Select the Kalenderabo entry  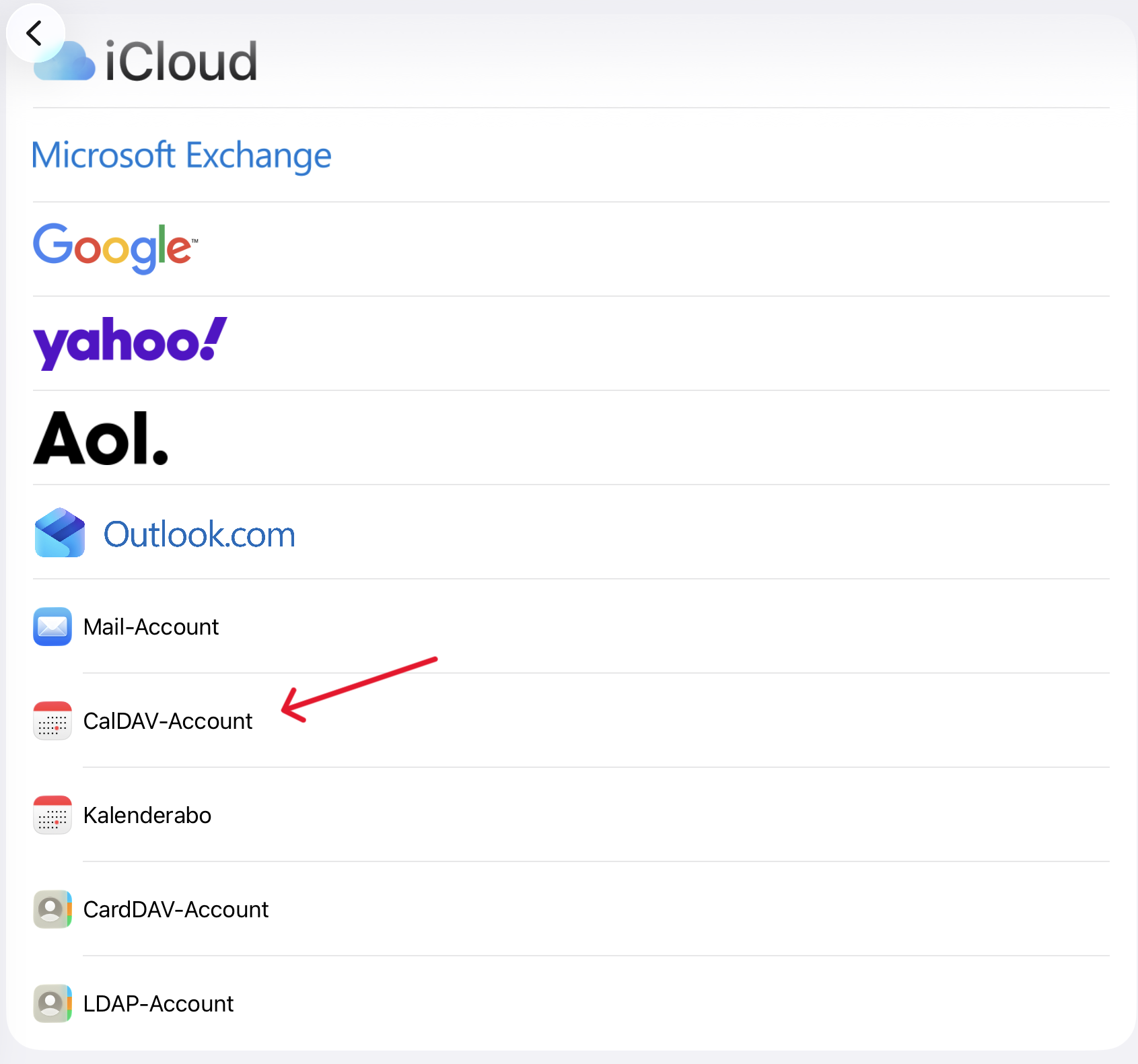click(x=571, y=815)
